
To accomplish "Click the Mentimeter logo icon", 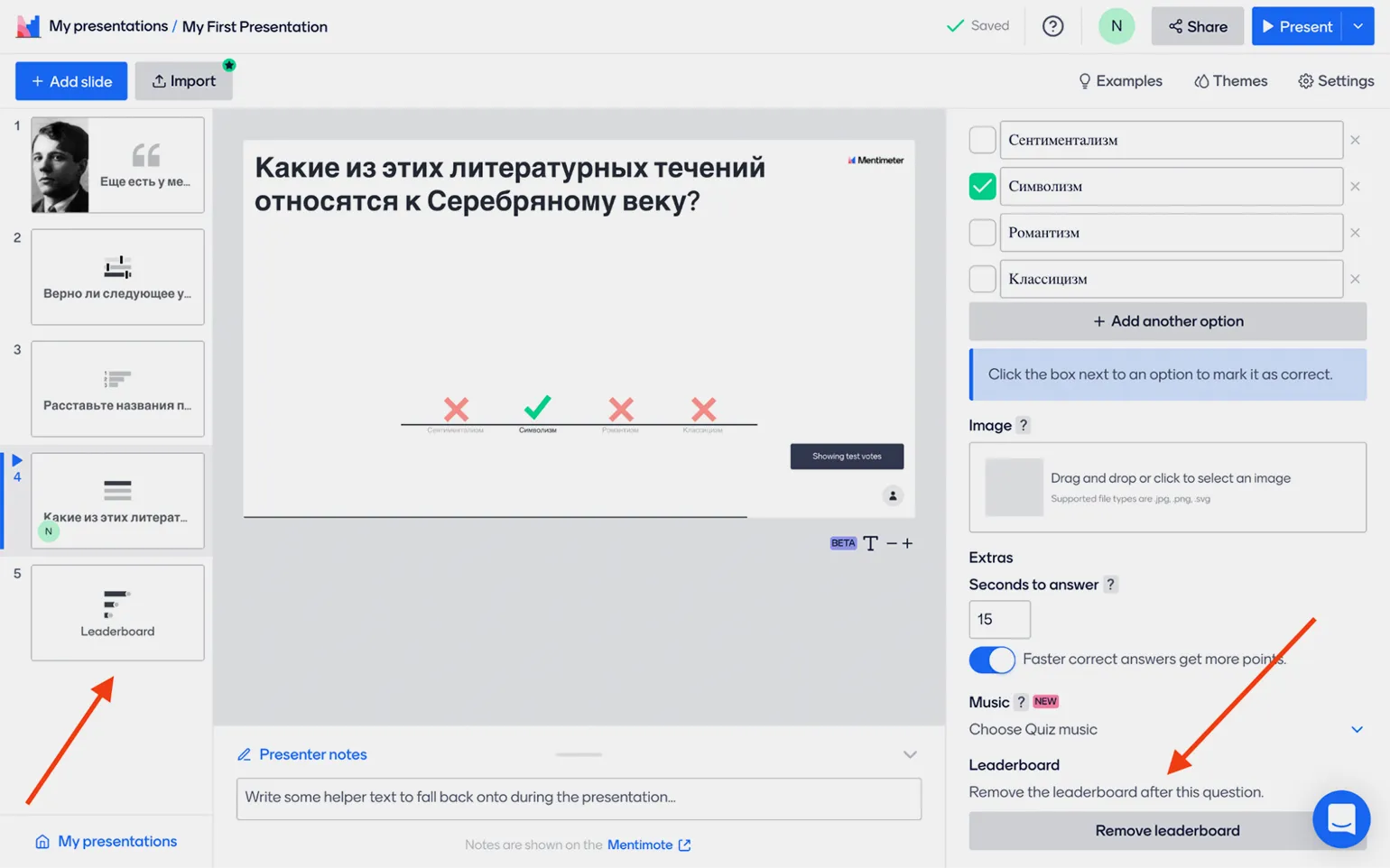I will [x=28, y=26].
